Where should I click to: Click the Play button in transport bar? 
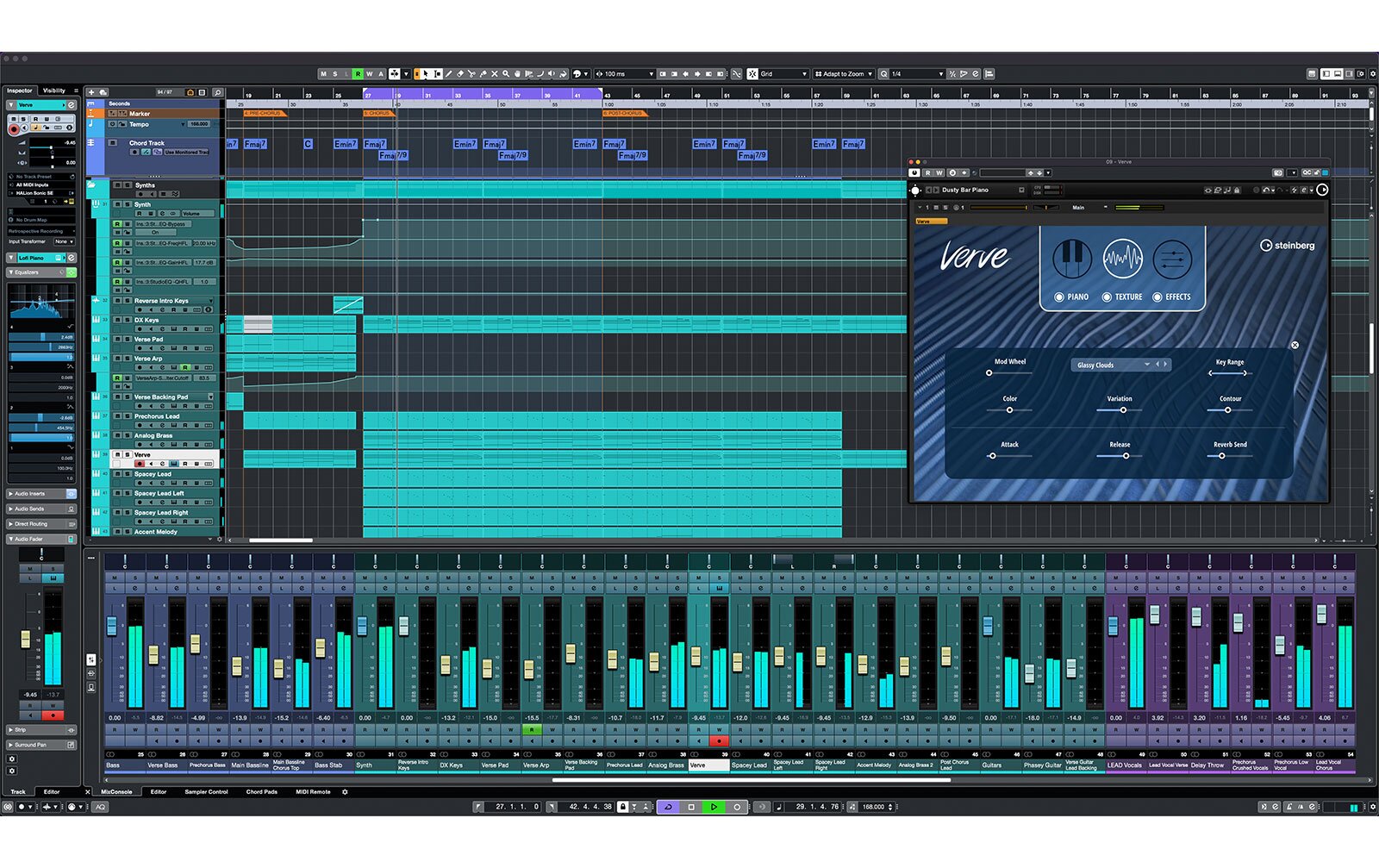click(714, 807)
